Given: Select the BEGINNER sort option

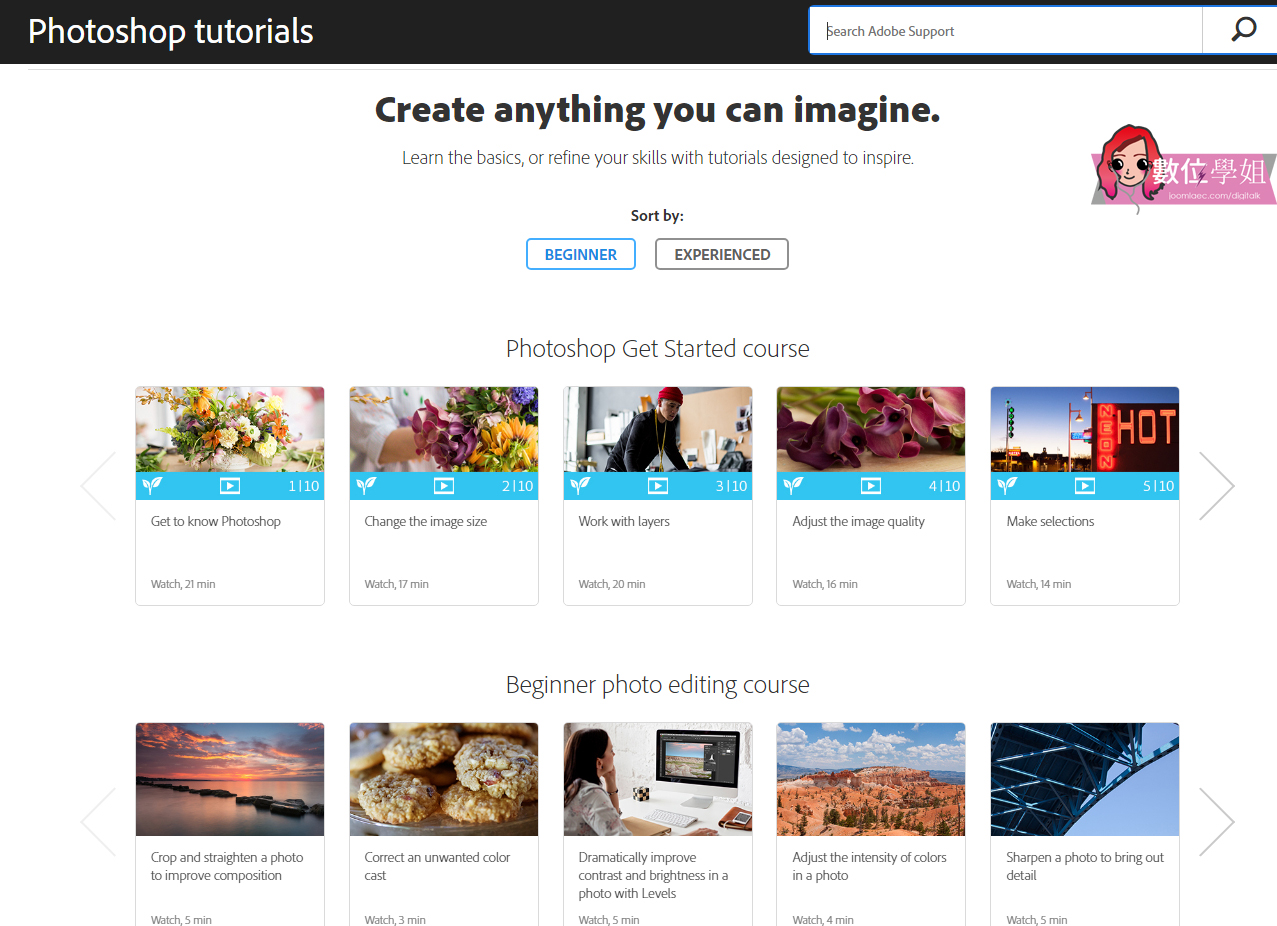Looking at the screenshot, I should tap(580, 254).
